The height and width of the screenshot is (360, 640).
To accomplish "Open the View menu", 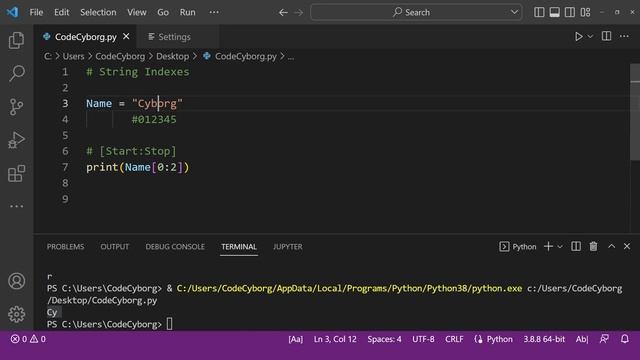I will pos(137,12).
